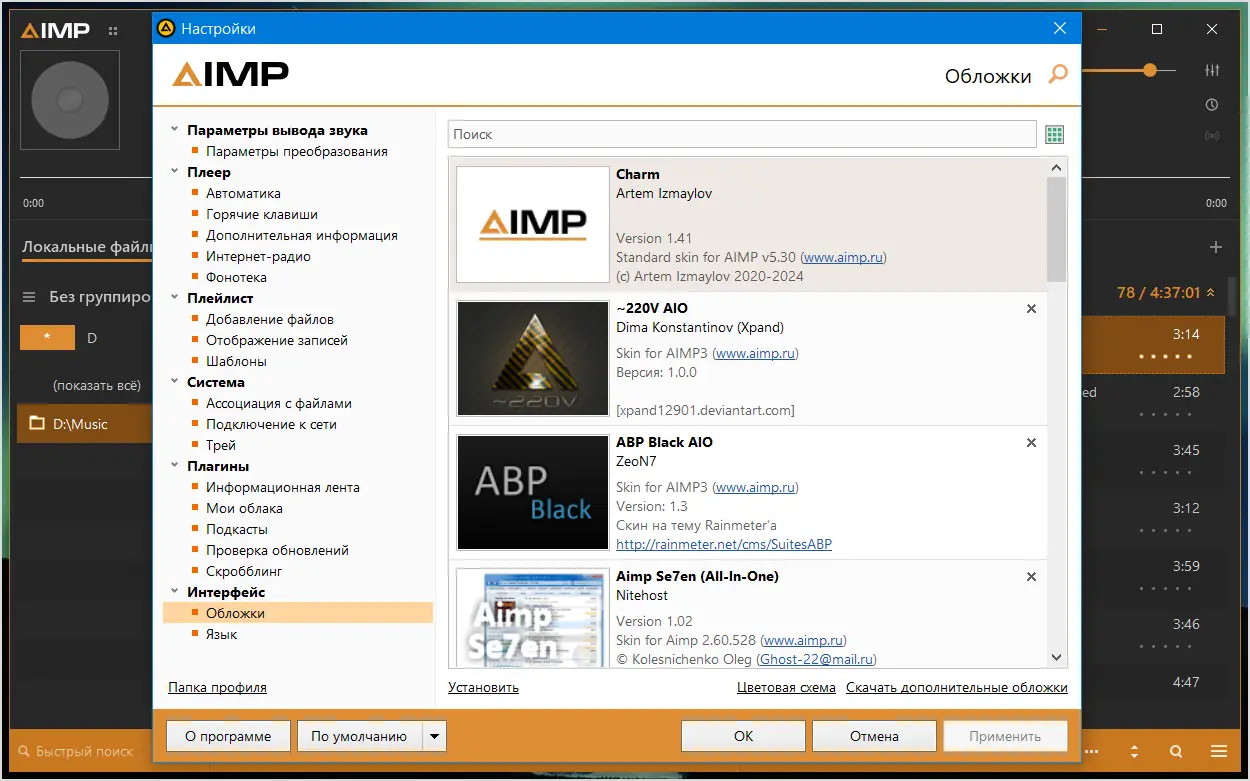Open dropdown arrow beside По умолчанию
This screenshot has width=1250, height=781.
(434, 736)
